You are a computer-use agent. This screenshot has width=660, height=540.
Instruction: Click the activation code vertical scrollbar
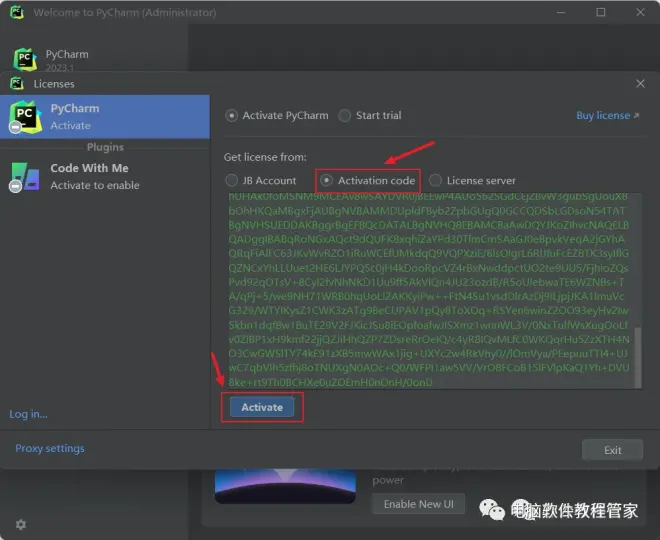pos(638,357)
